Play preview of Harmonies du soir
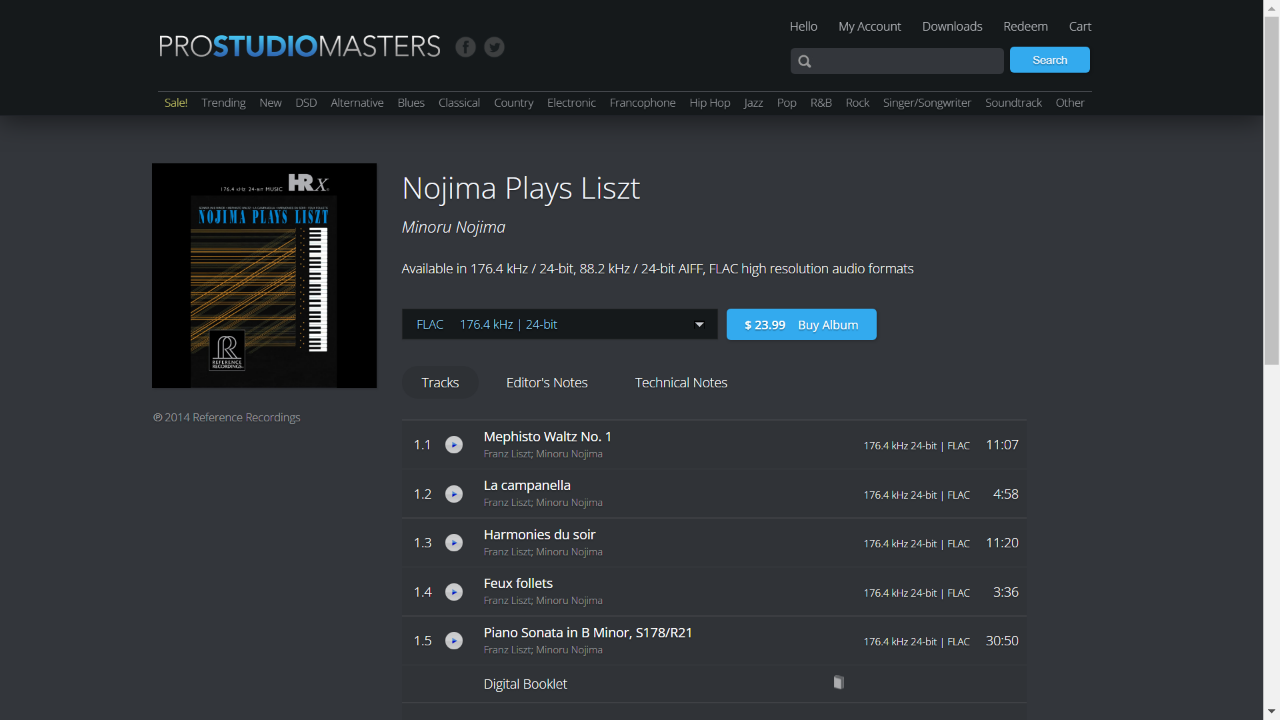Screen dimensions: 1280x720 pos(454,543)
